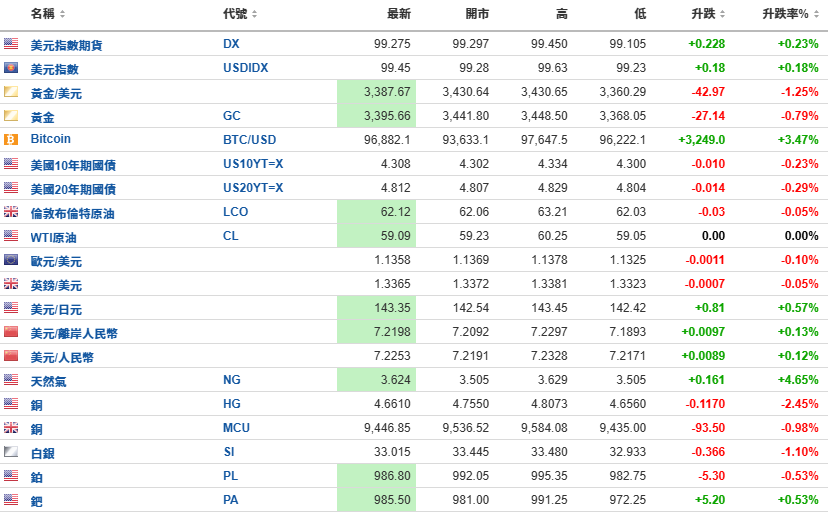Open the 美元指數期貨 quote link

pyautogui.click(x=67, y=45)
